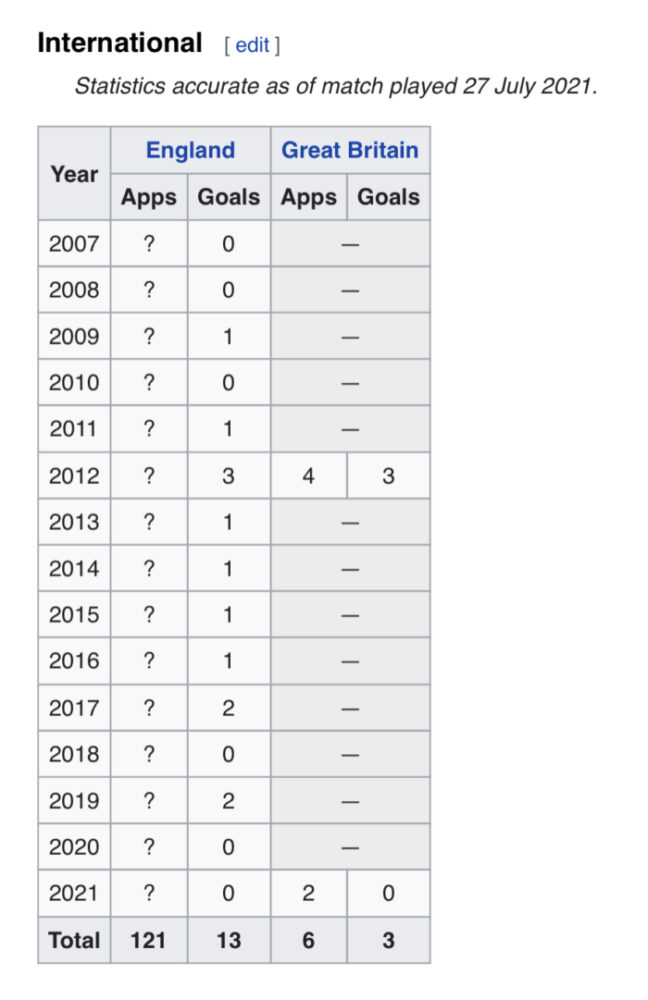Click the England total goals 13
Image resolution: width=648 pixels, height=1000 pixels.
pyautogui.click(x=228, y=940)
